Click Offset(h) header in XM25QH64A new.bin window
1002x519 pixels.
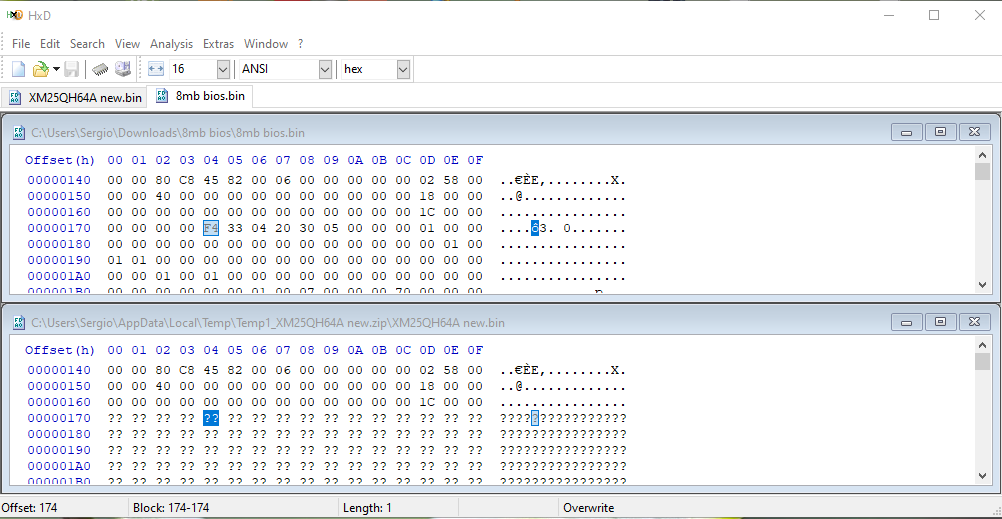tap(60, 350)
